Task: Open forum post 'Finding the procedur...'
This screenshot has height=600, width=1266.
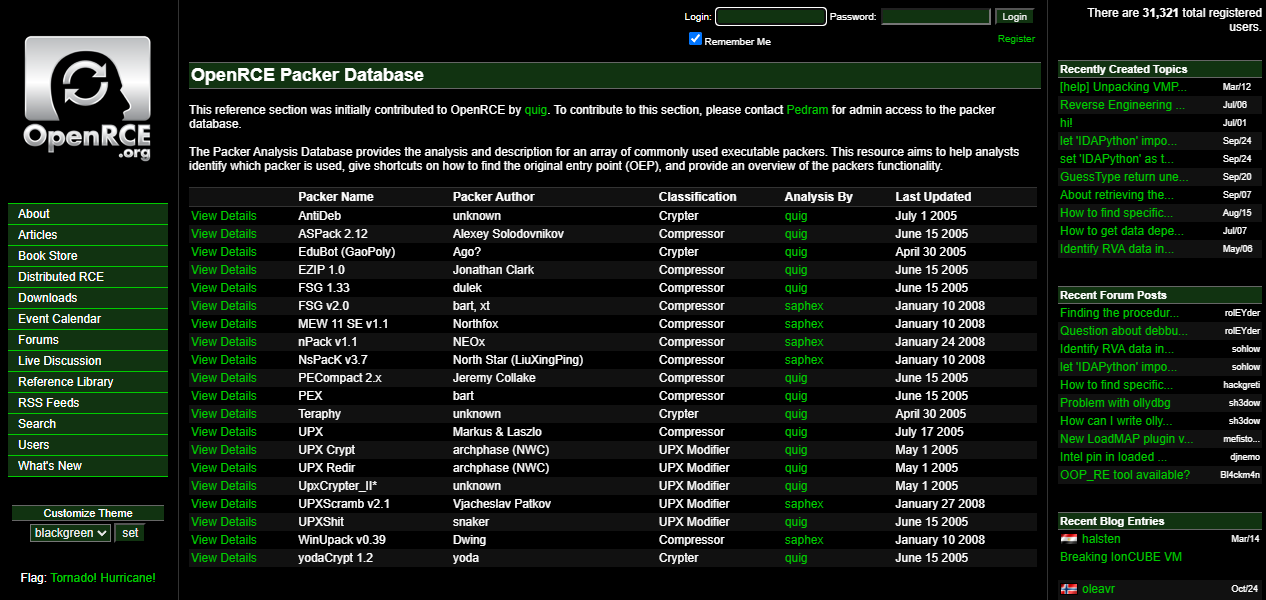Action: [1120, 313]
